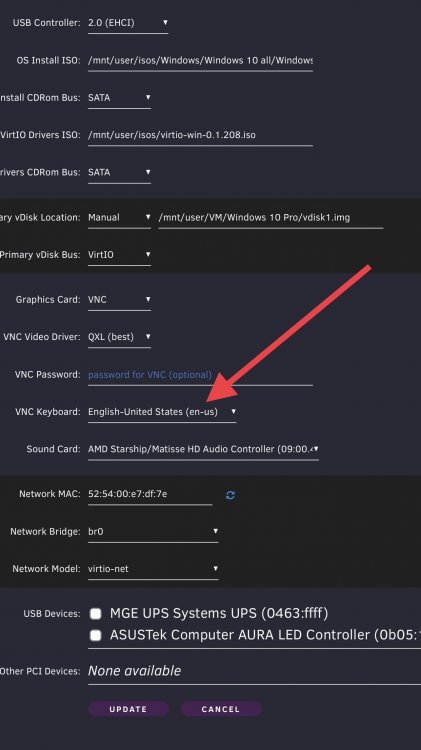Expand the Network Bridge br0 dropdown
This screenshot has height=750, width=421.
[153, 531]
